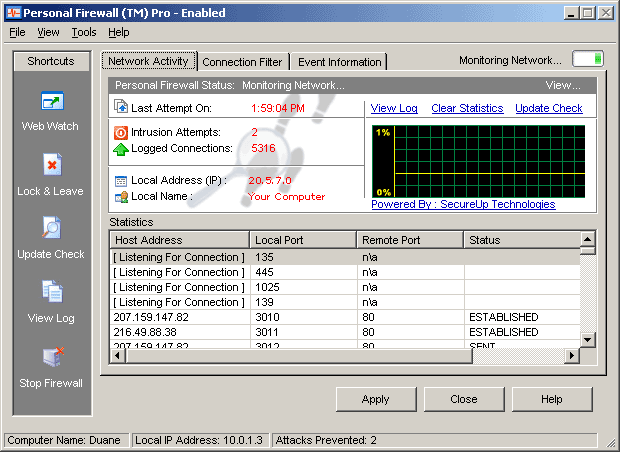The height and width of the screenshot is (452, 620).
Task: Click the 1:59:04 PM last attempt time
Action: coord(278,108)
